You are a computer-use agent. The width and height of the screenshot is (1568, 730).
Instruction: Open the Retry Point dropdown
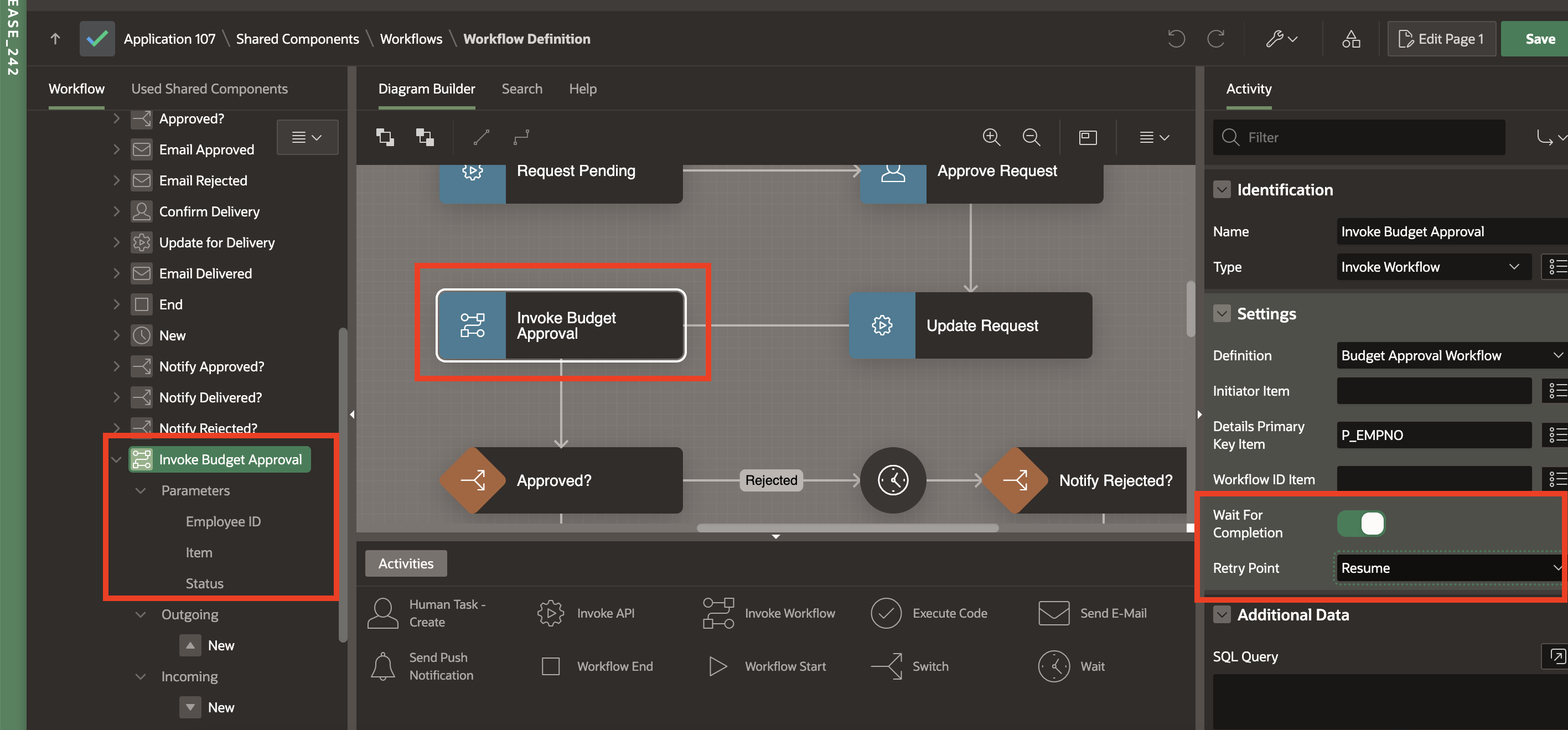tap(1448, 568)
